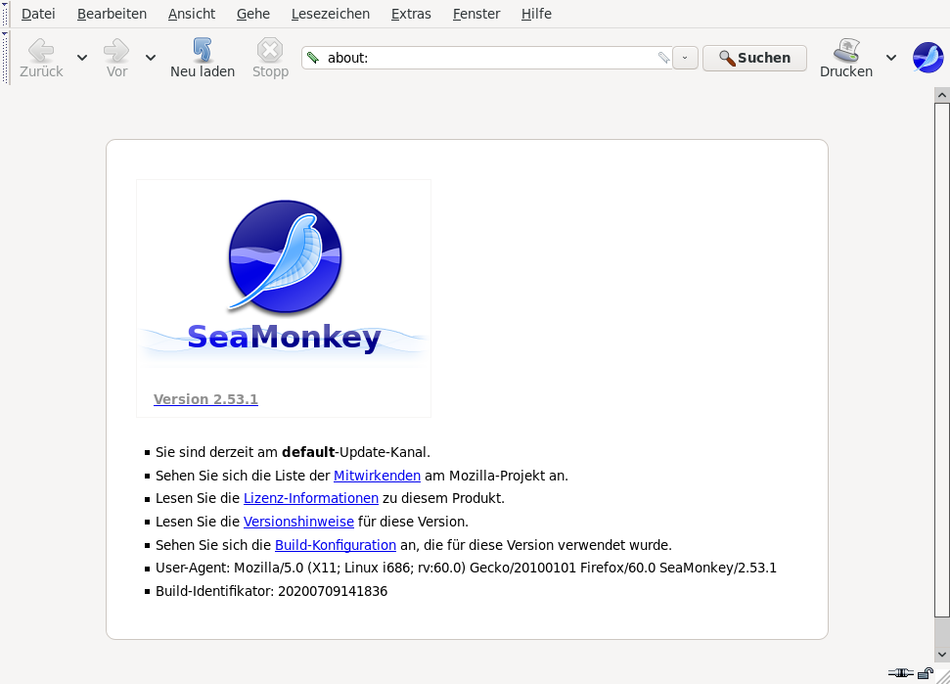
Task: Open the Lizenz-Informationen link
Action: [x=311, y=498]
